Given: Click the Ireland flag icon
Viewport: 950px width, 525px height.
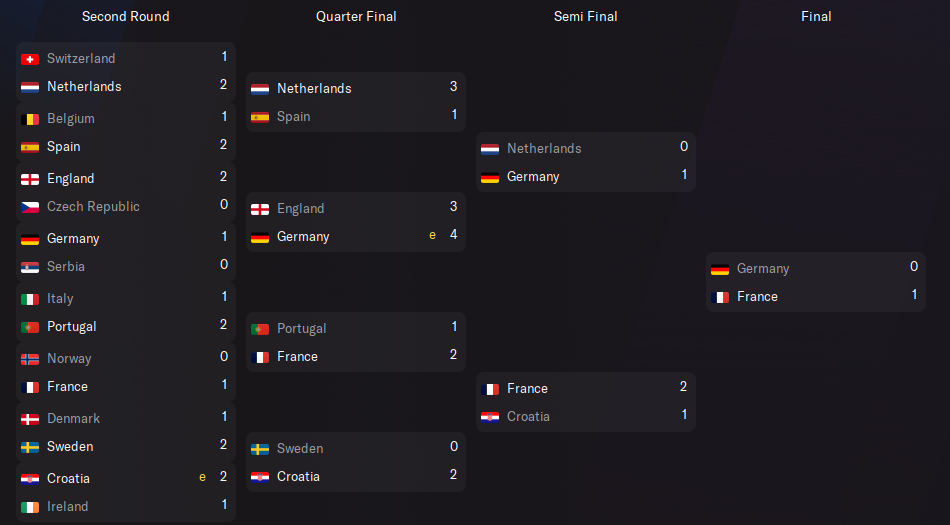Looking at the screenshot, I should click(30, 507).
